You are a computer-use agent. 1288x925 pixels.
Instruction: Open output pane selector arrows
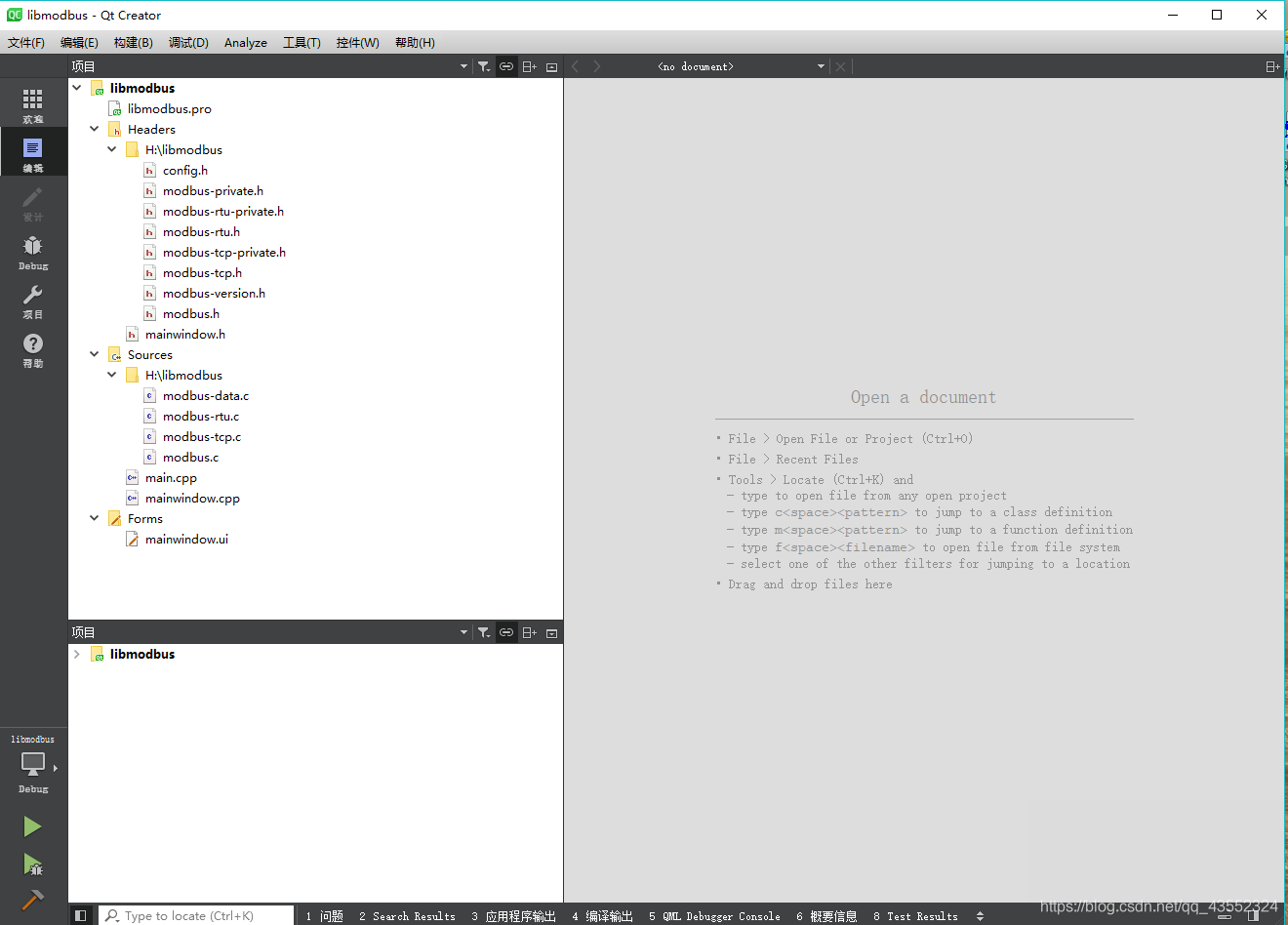click(980, 915)
